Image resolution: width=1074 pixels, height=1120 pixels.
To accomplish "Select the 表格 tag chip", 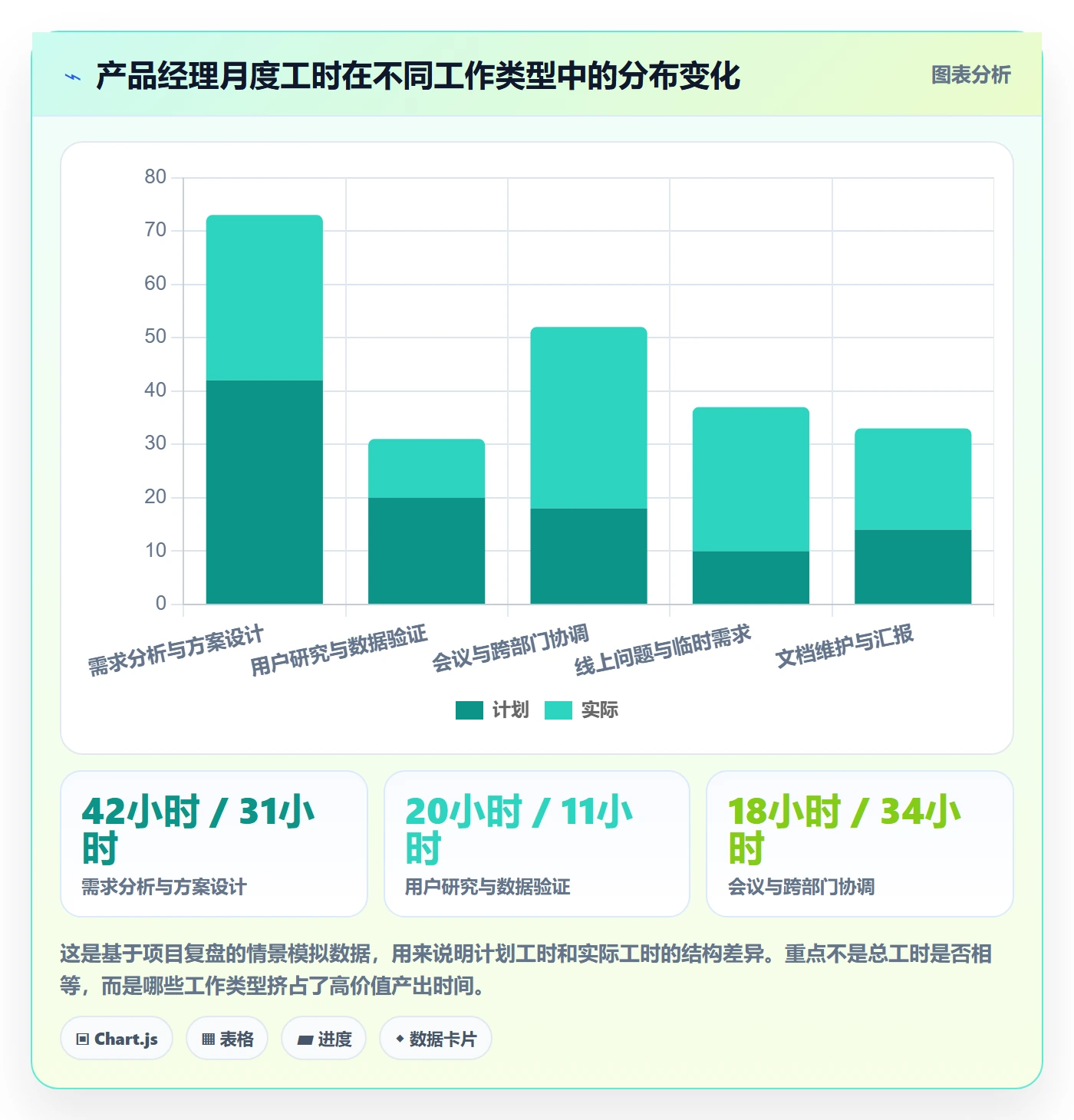I will point(227,1039).
